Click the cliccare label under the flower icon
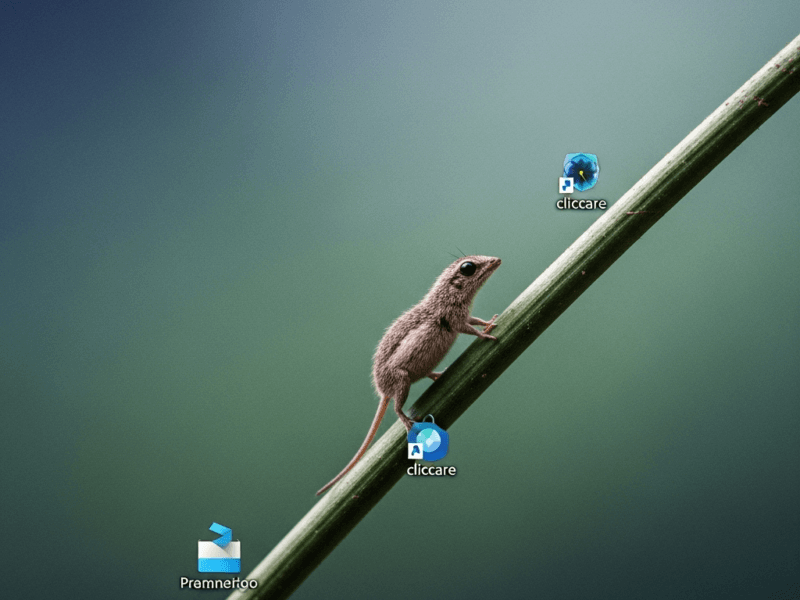The image size is (800, 600). pos(582,202)
